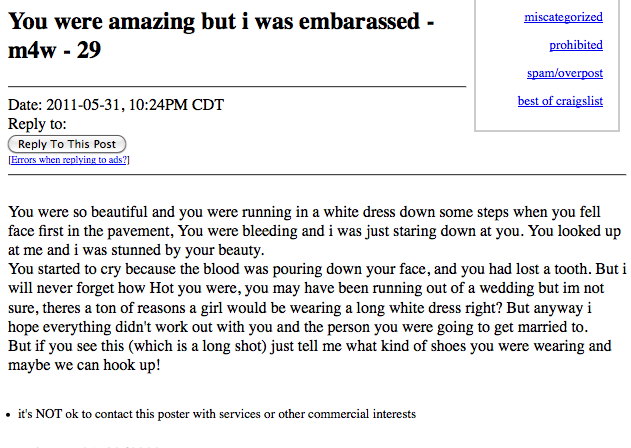
Task: Open the Errors when replying to ads link
Action: pos(69,160)
